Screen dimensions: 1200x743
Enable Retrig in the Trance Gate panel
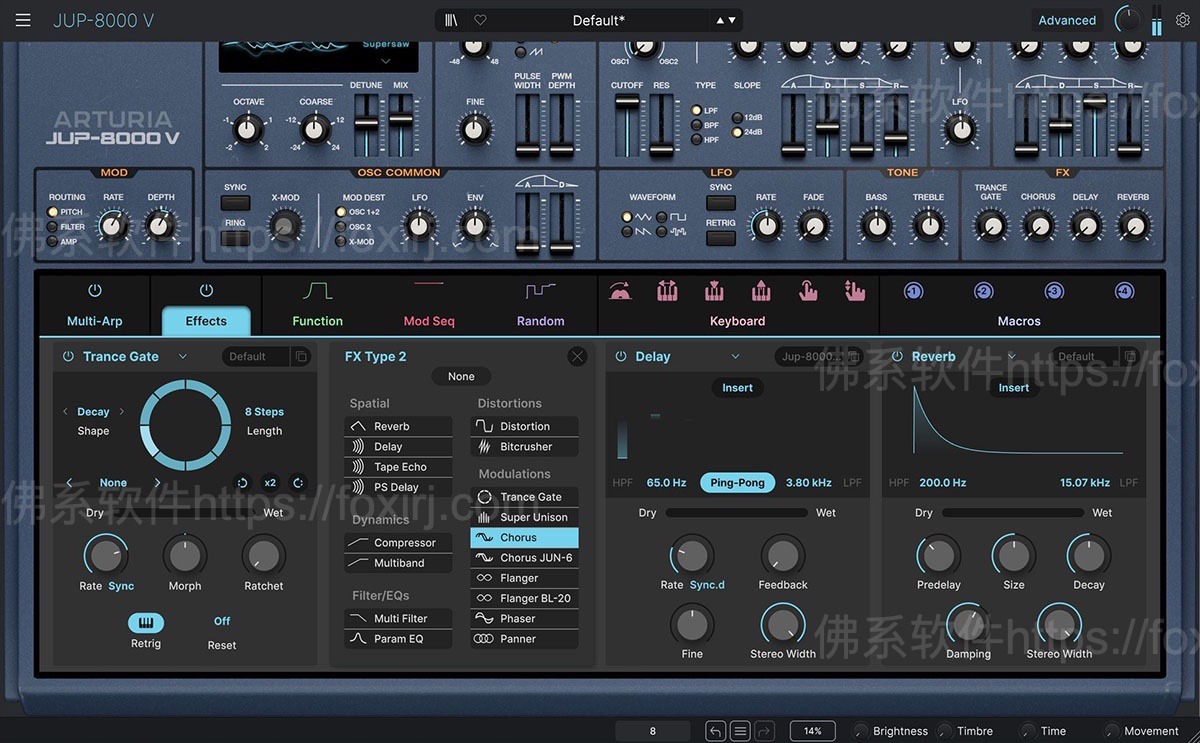point(145,622)
